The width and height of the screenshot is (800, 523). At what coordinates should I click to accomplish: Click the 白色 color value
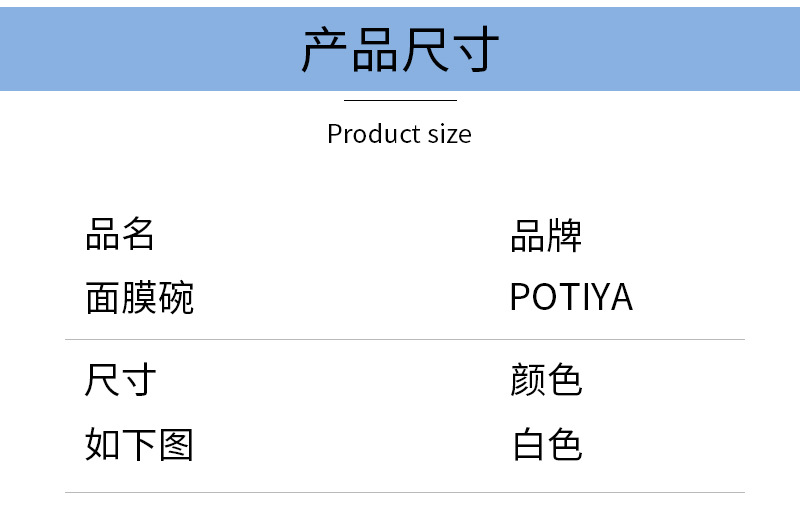pyautogui.click(x=546, y=445)
